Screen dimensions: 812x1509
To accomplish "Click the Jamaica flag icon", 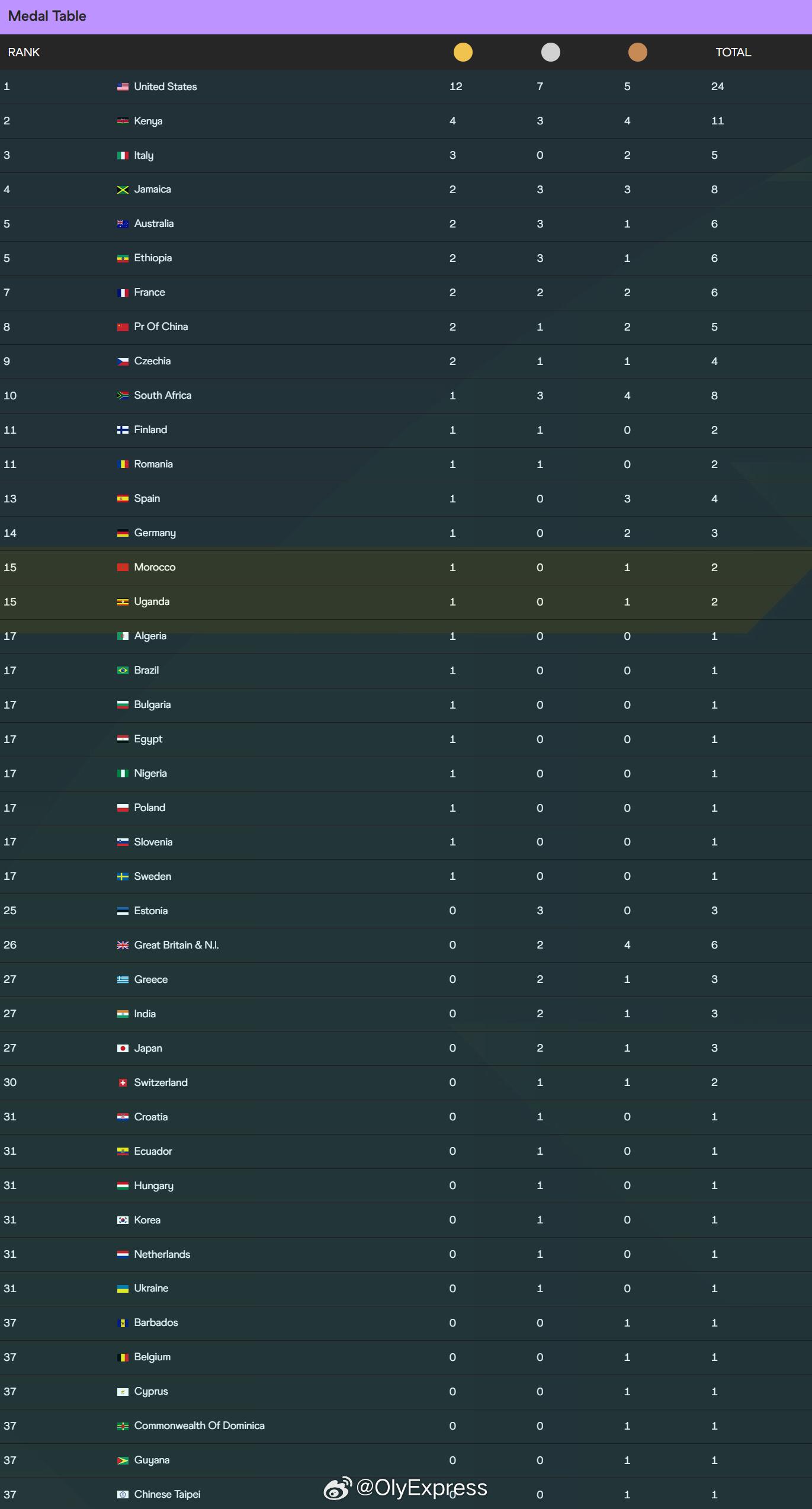I will click(x=123, y=190).
